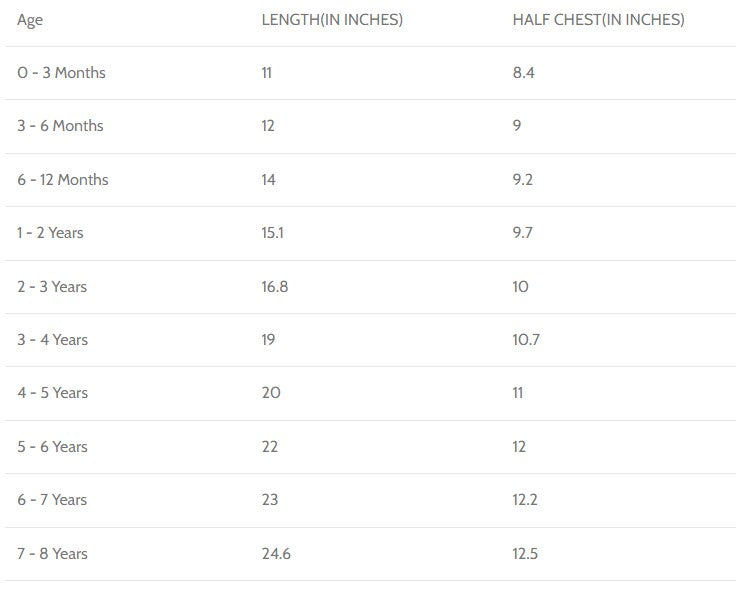
Task: Click the 2 - 3 Years age label
Action: [52, 287]
